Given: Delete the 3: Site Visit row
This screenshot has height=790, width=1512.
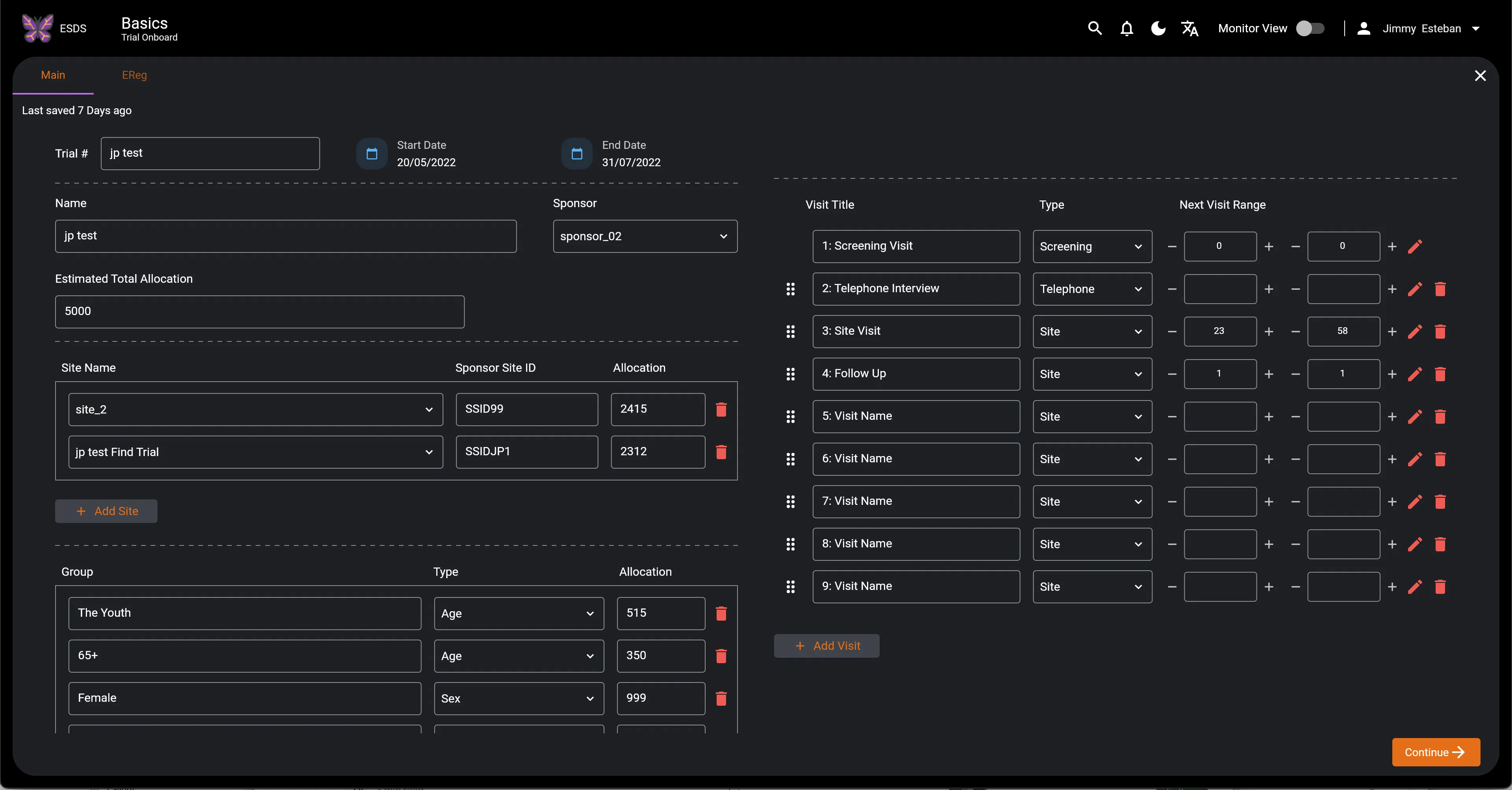Looking at the screenshot, I should pos(1440,332).
